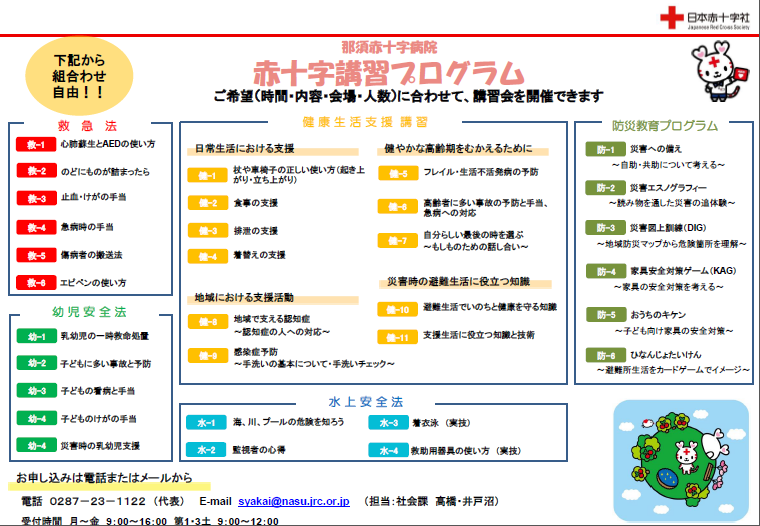This screenshot has width=760, height=526.
Task: Click the yellow 下記から組合わせ自由 bubble
Action: pos(79,76)
